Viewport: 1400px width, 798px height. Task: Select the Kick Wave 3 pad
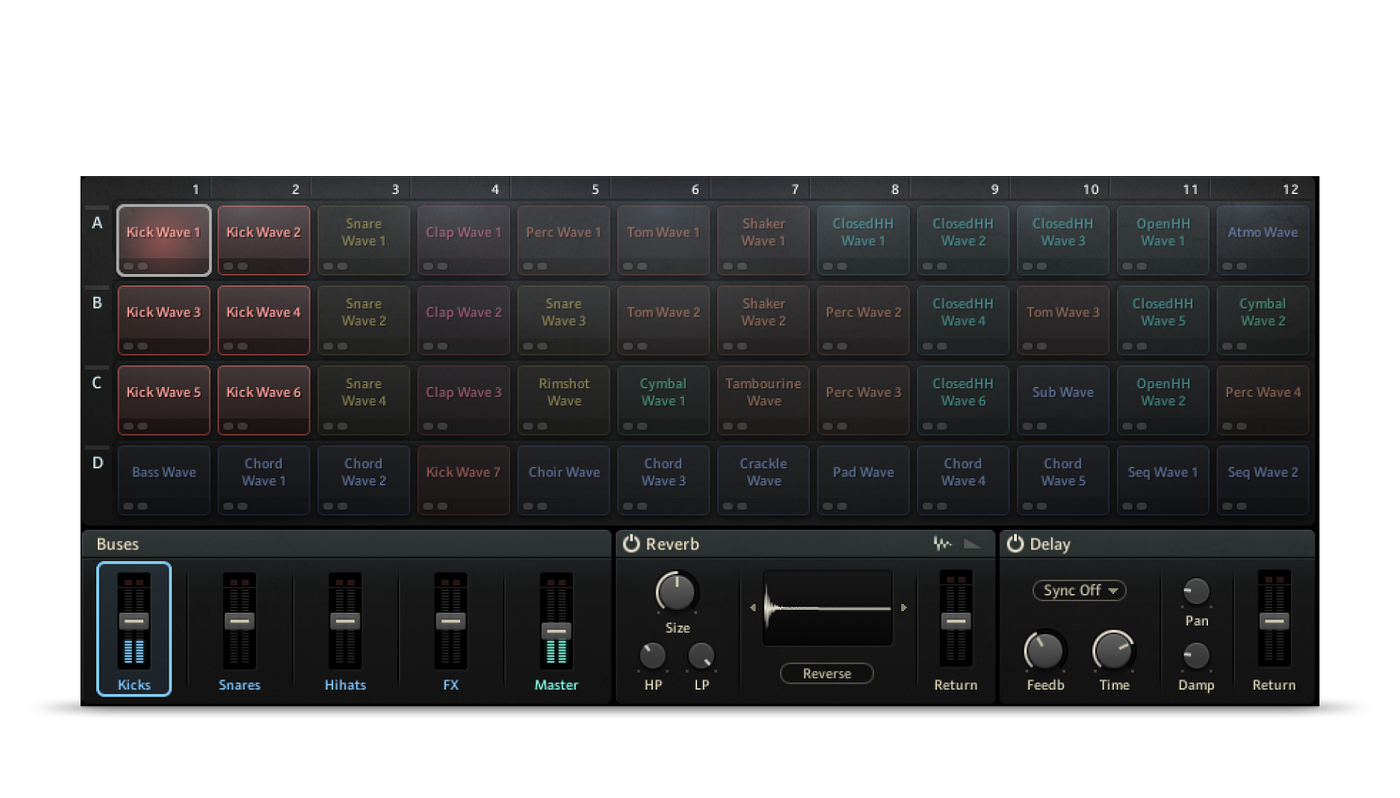coord(164,320)
